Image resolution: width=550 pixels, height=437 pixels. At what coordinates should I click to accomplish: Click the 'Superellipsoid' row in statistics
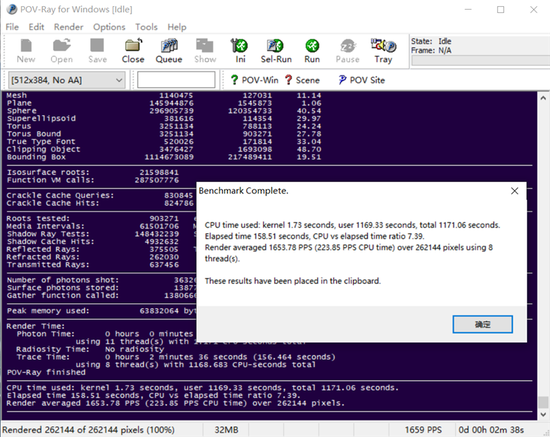click(x=164, y=119)
